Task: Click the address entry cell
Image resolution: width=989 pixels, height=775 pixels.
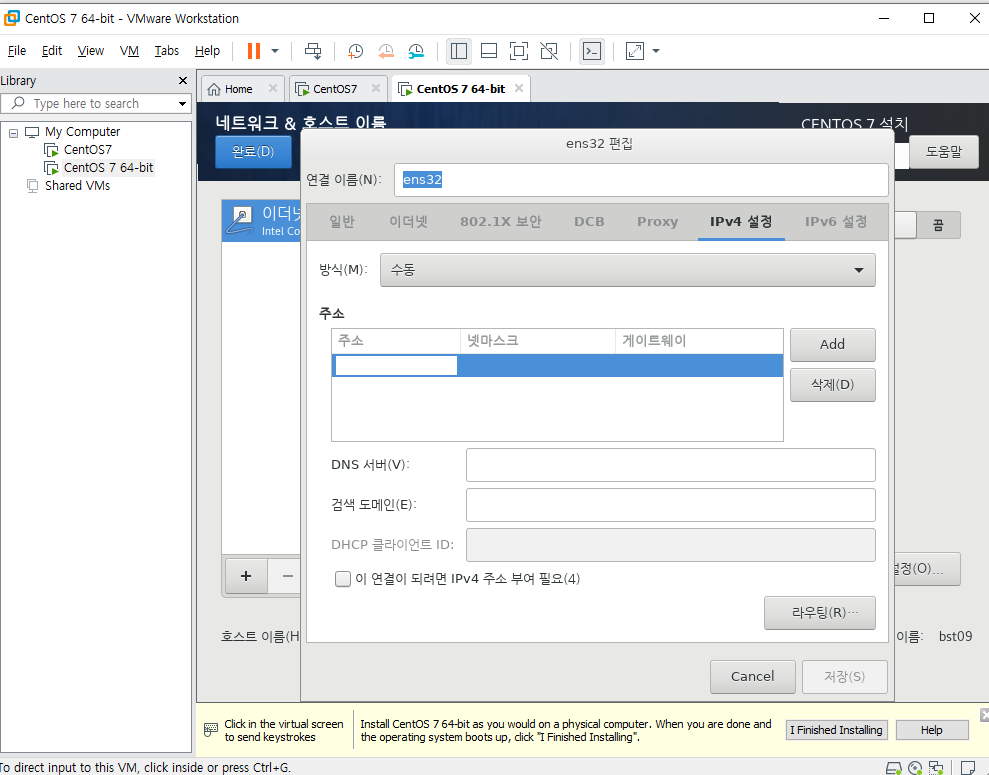Action: pyautogui.click(x=396, y=366)
